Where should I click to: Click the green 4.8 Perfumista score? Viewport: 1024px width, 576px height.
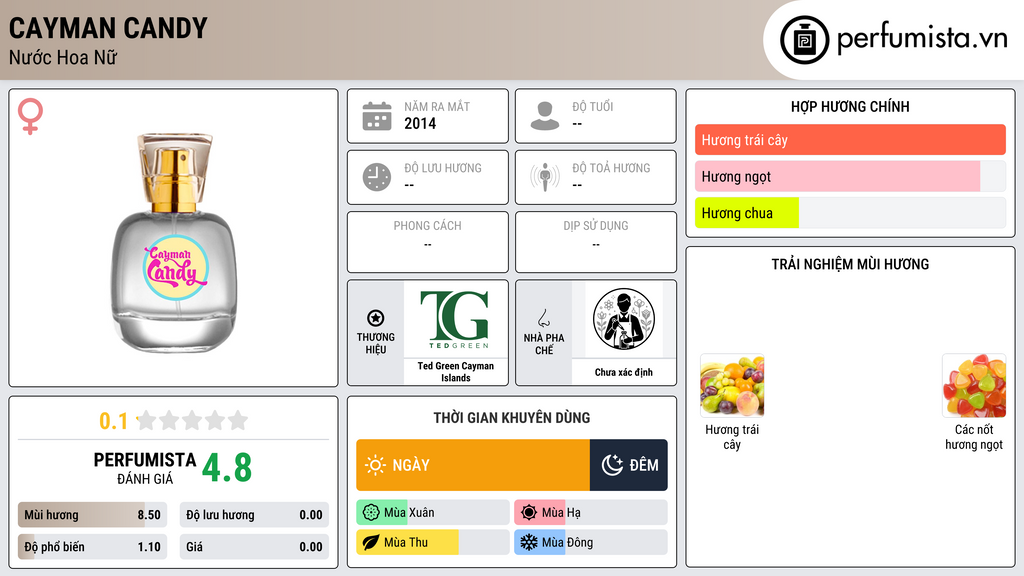(x=227, y=468)
